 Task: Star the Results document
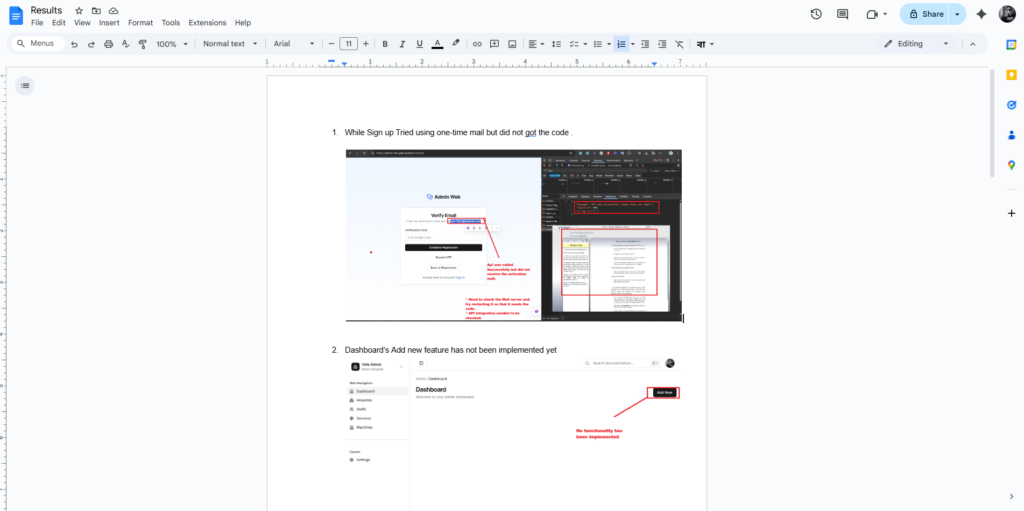point(79,10)
